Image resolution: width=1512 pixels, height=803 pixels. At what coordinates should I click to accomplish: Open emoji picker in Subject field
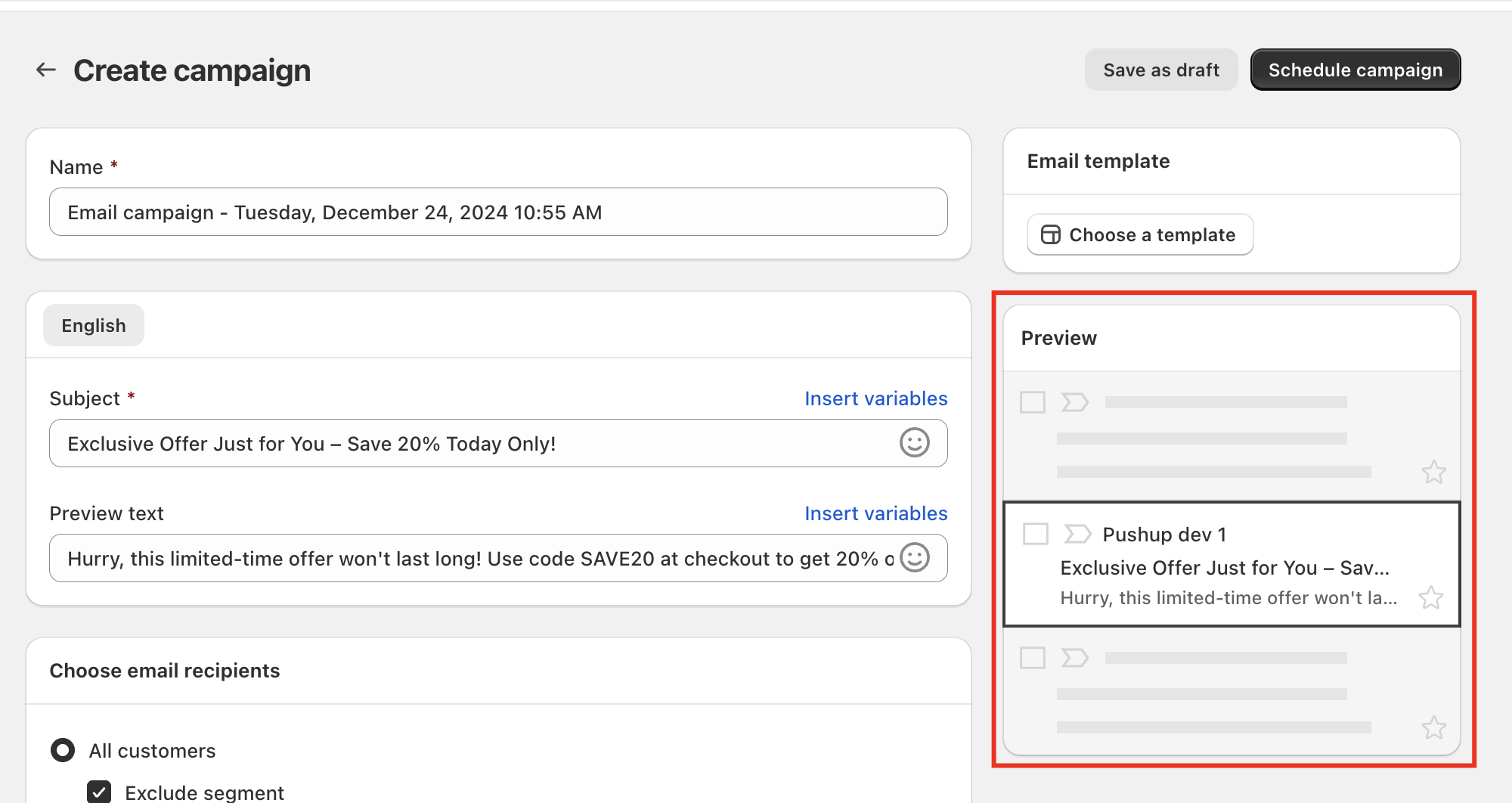point(914,443)
